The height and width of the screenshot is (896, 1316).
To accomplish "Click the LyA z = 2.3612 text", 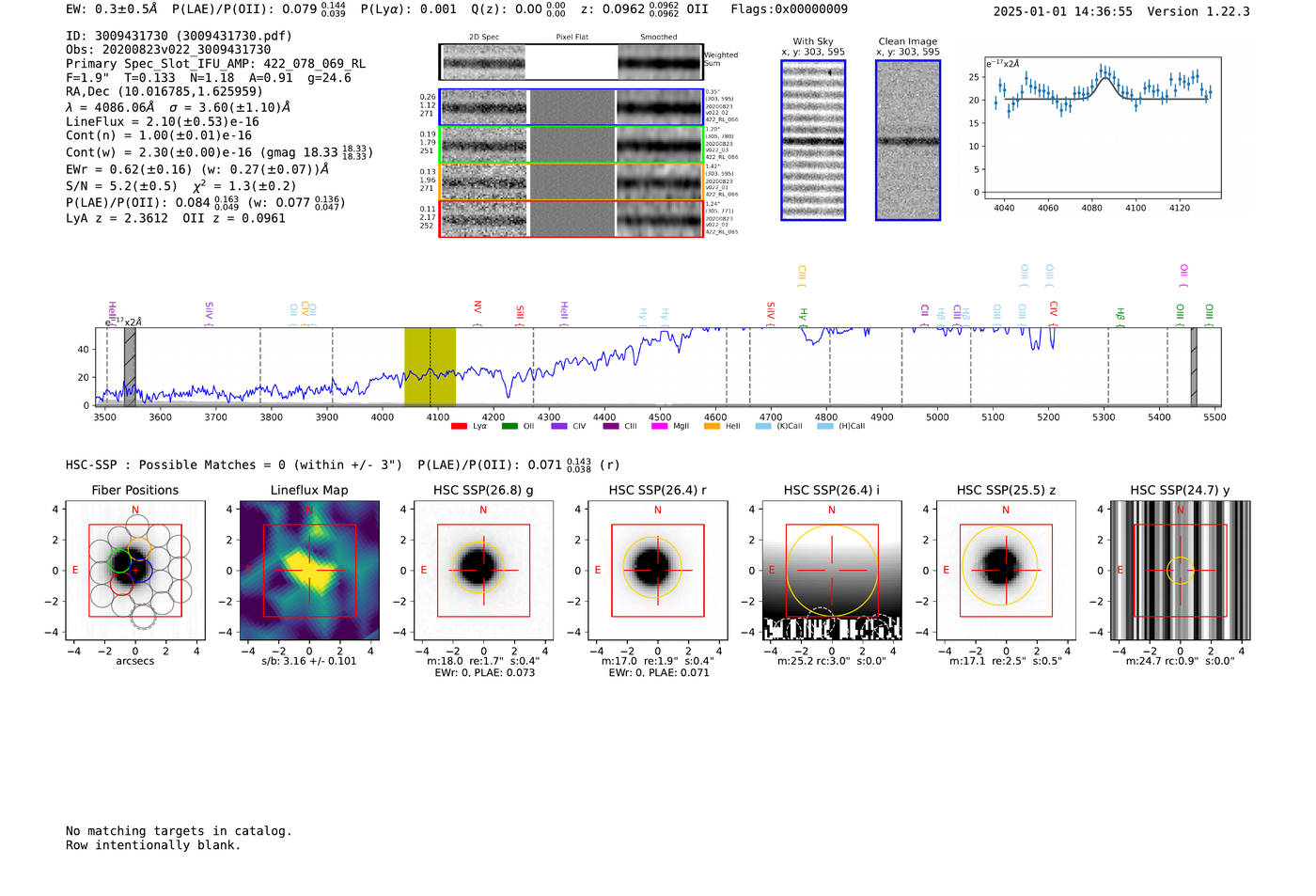I will click(117, 218).
